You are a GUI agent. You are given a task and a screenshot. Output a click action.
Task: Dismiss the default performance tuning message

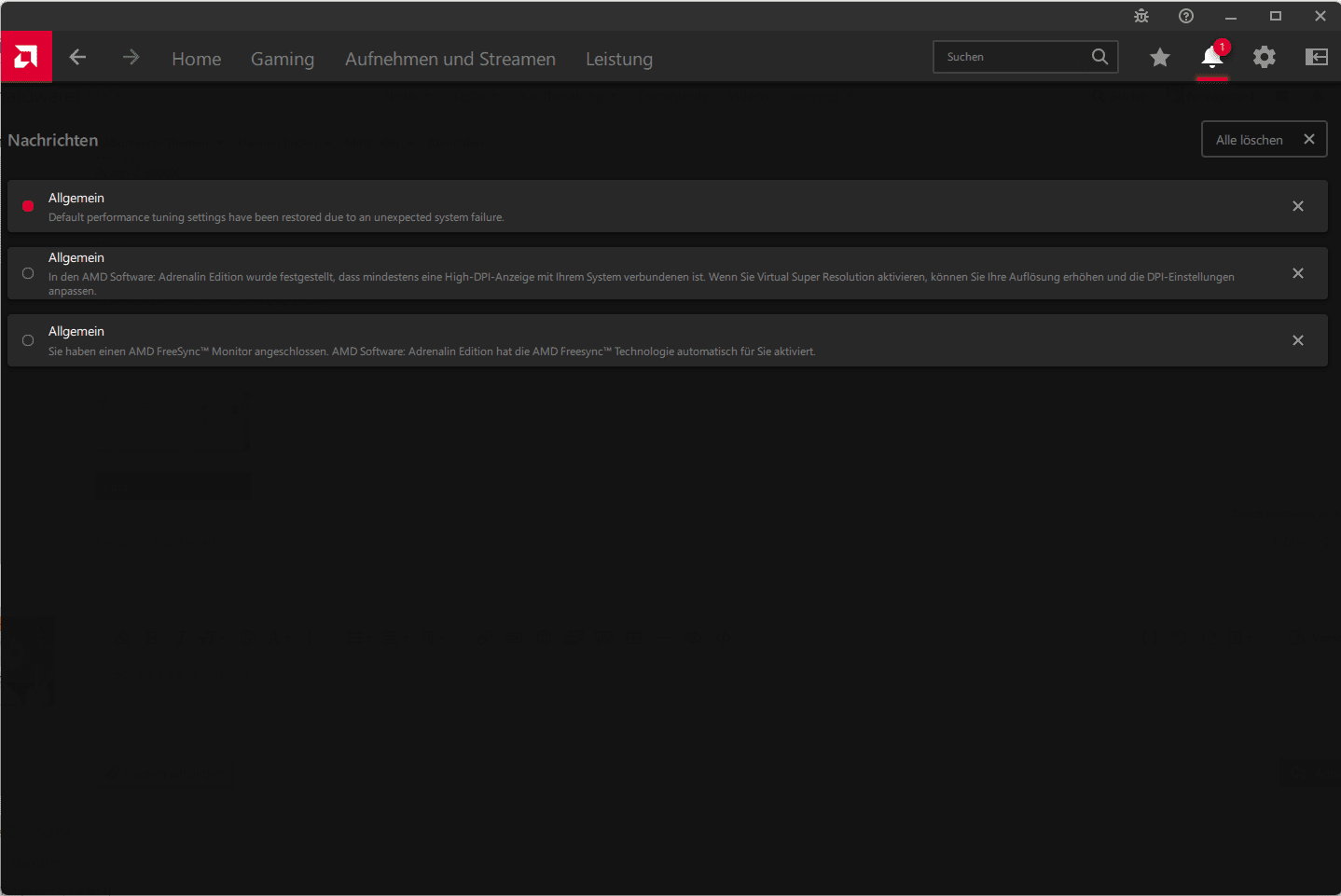point(1298,206)
